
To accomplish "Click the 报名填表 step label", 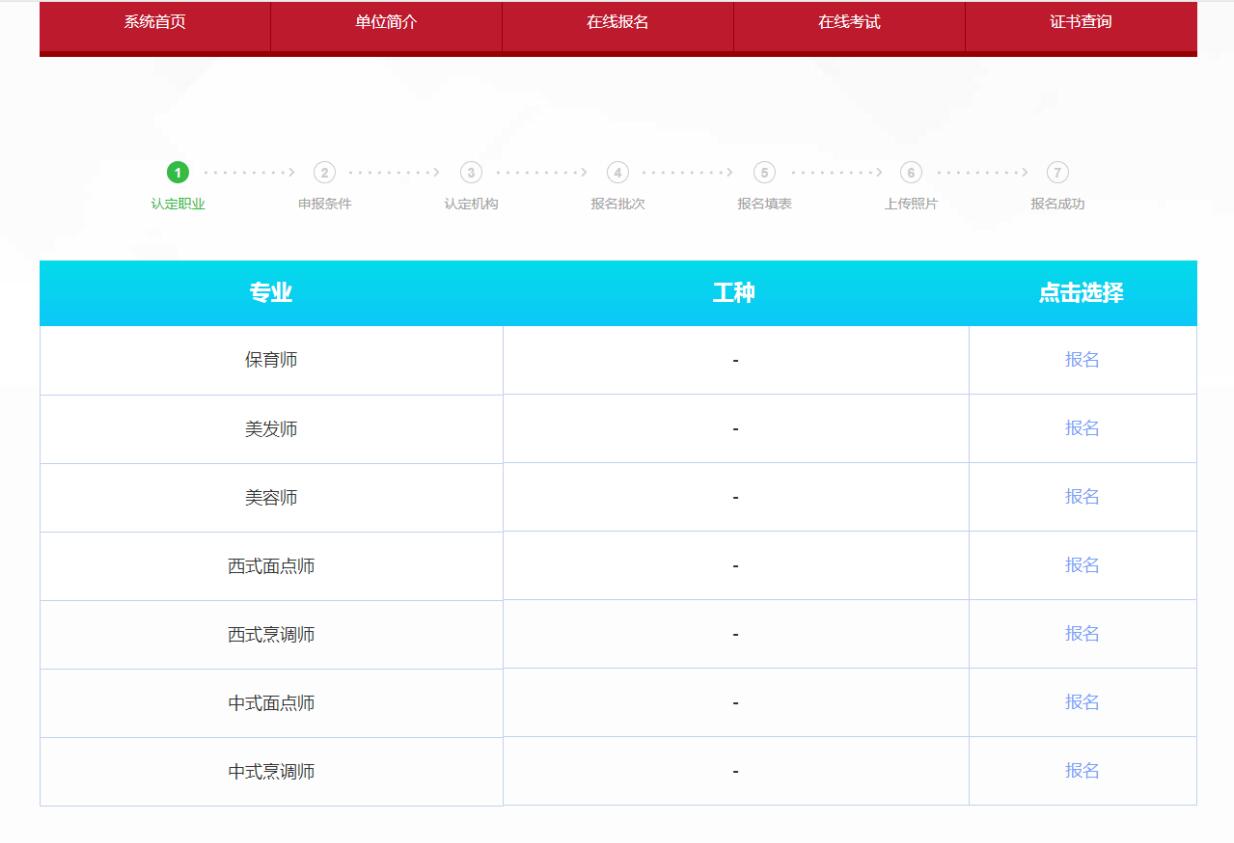I will tap(765, 205).
